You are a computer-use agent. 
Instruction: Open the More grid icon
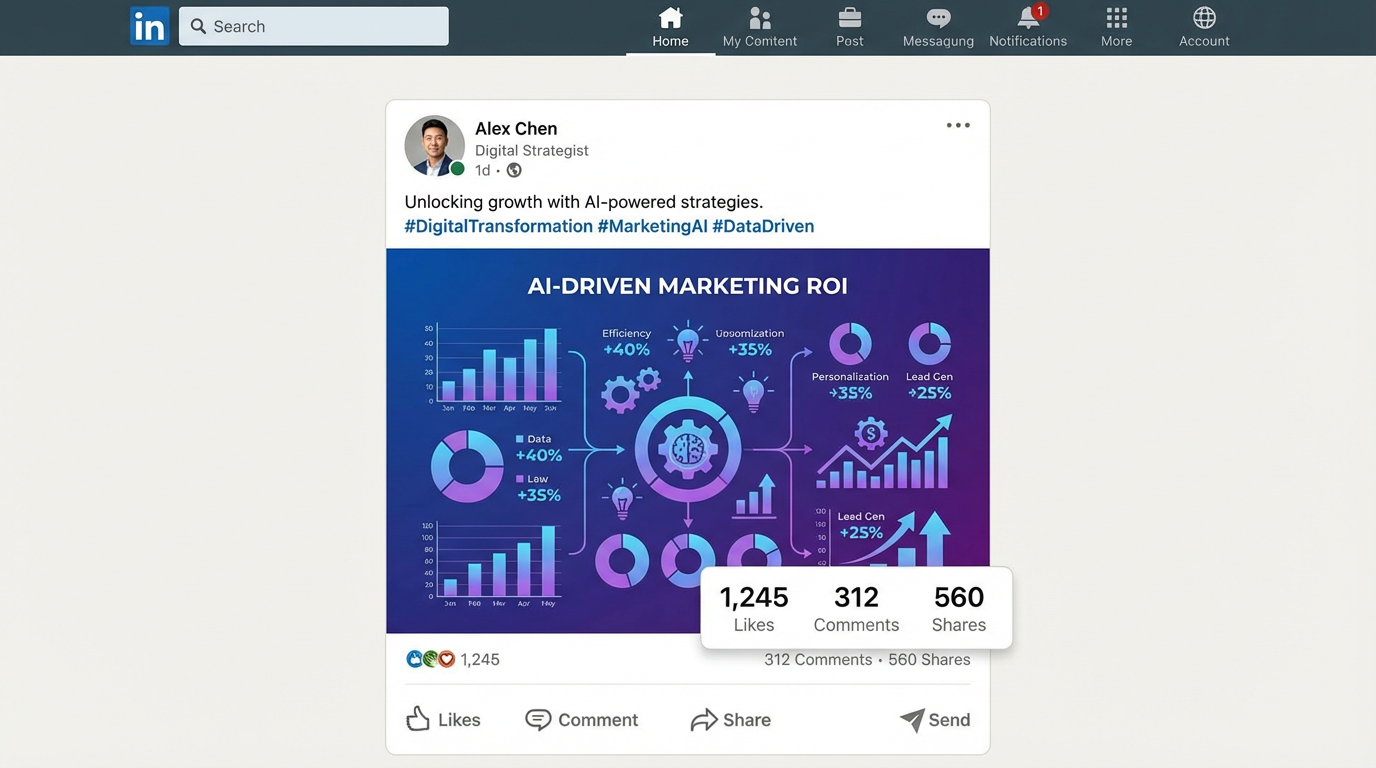pyautogui.click(x=1116, y=18)
